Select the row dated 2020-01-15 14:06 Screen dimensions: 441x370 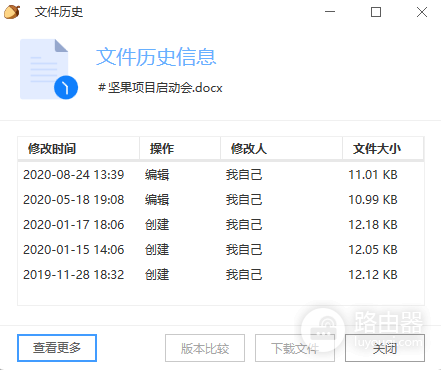[221, 250]
